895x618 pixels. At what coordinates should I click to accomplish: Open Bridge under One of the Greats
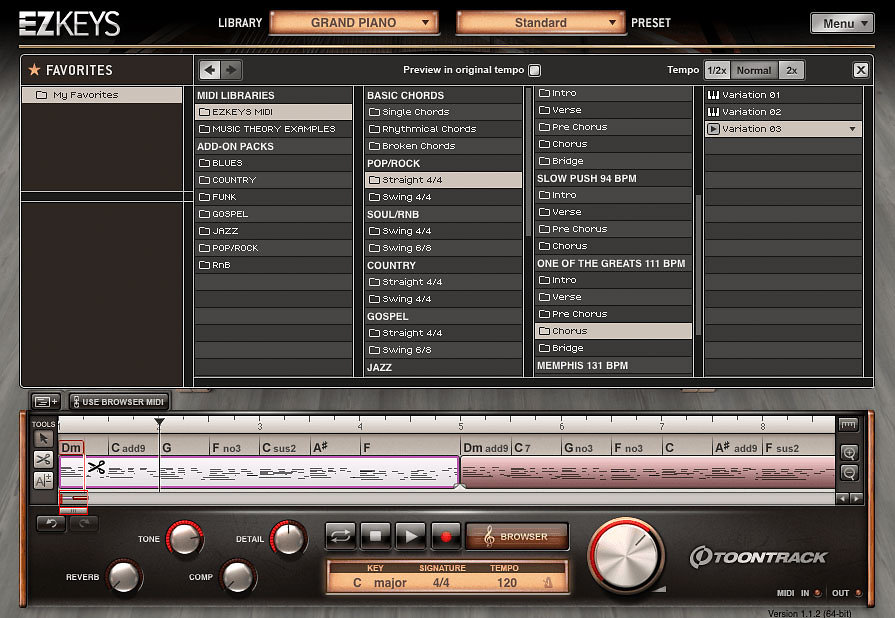click(614, 348)
